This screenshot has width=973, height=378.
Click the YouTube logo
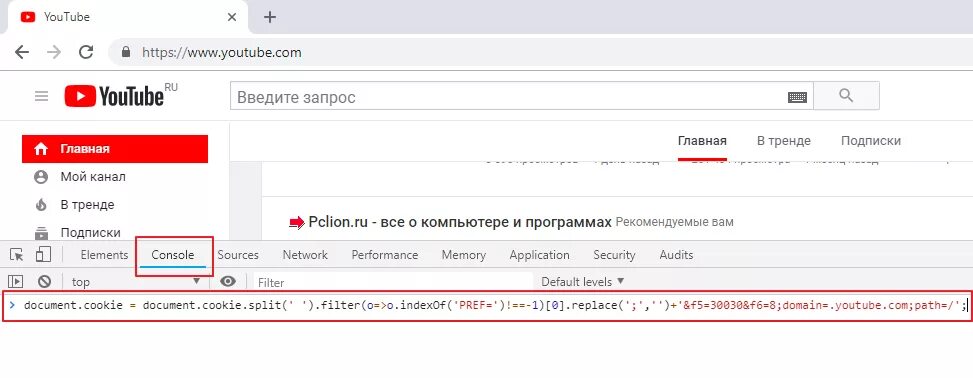[x=114, y=96]
